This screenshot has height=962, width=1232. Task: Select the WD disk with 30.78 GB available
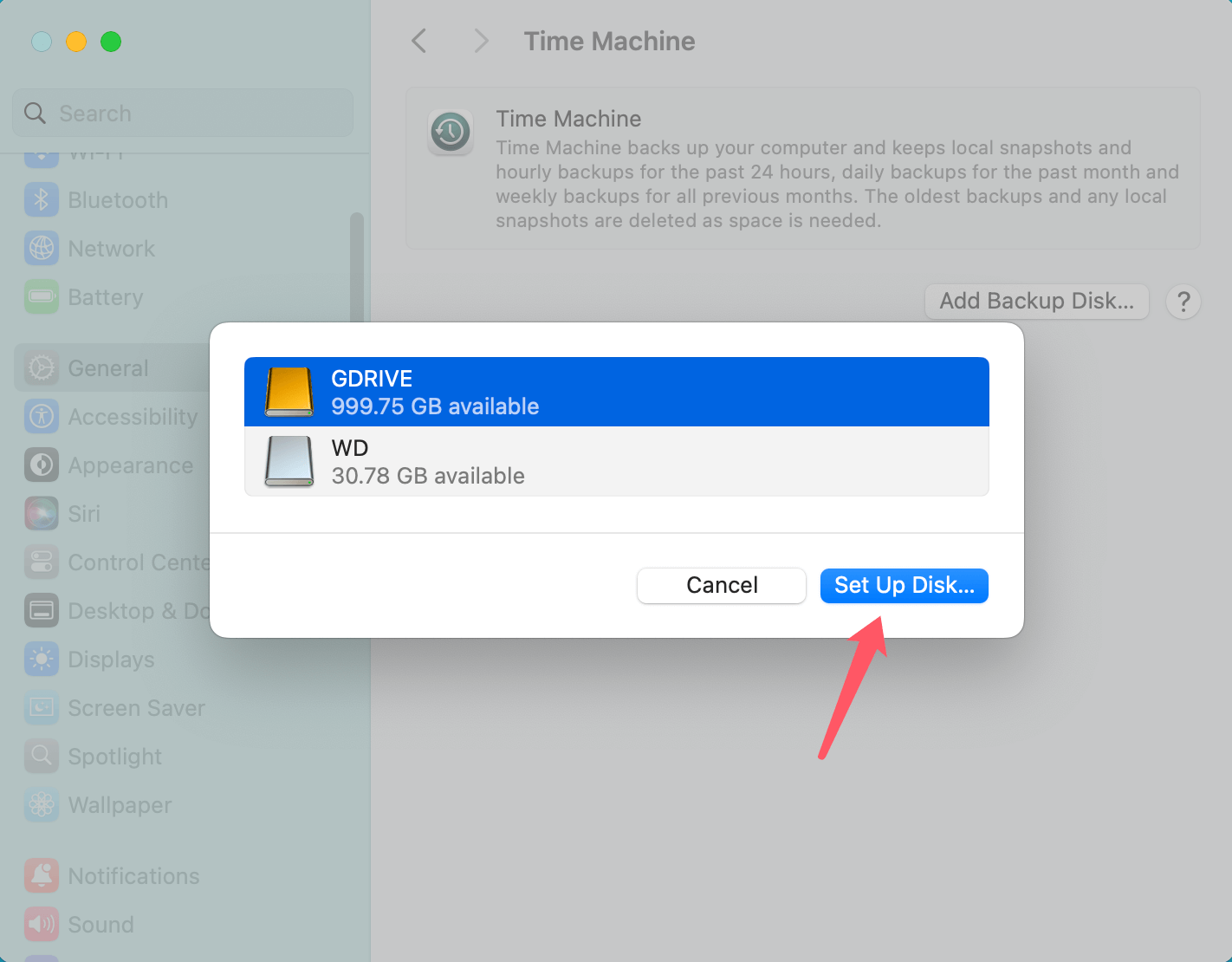[x=616, y=461]
